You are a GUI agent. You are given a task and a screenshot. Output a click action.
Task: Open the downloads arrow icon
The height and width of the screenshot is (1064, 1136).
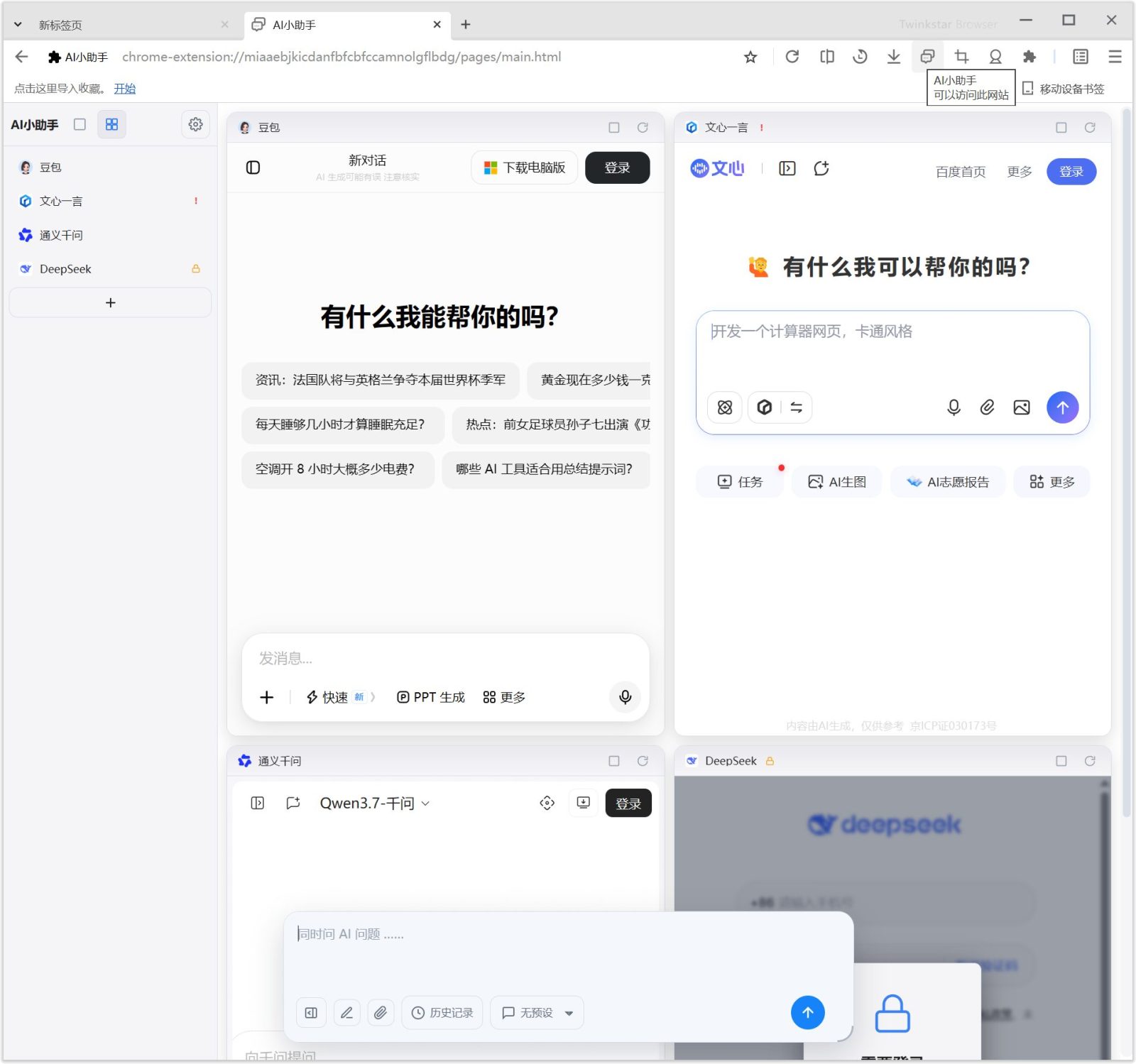tap(894, 57)
